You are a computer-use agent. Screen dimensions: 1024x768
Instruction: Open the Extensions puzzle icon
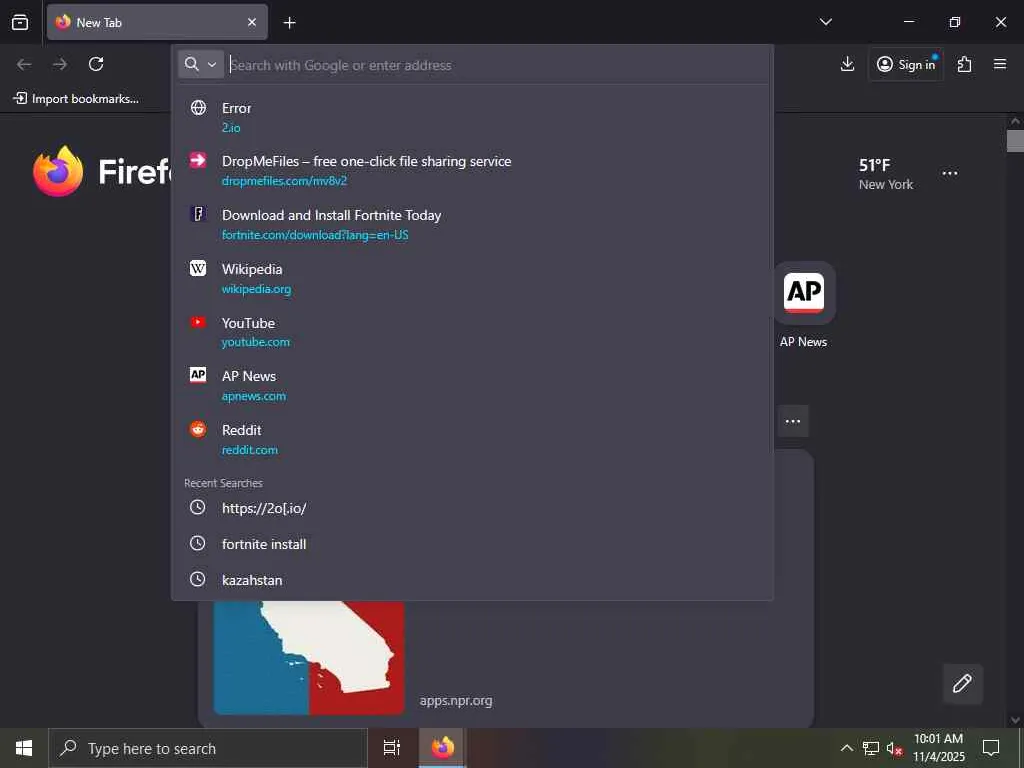(x=964, y=64)
